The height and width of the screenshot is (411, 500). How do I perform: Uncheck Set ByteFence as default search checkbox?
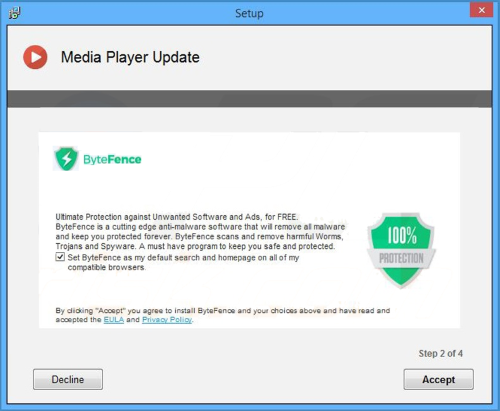[x=60, y=257]
